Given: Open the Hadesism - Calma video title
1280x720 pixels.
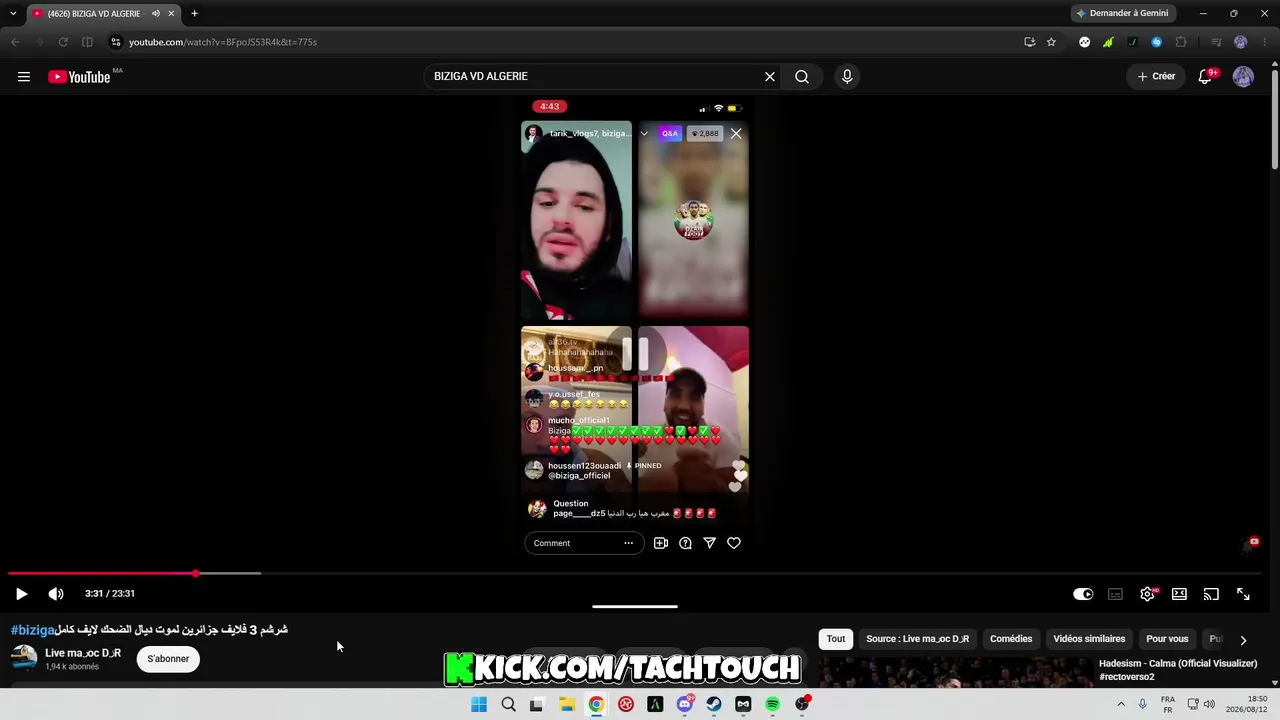Looking at the screenshot, I should [1178, 670].
